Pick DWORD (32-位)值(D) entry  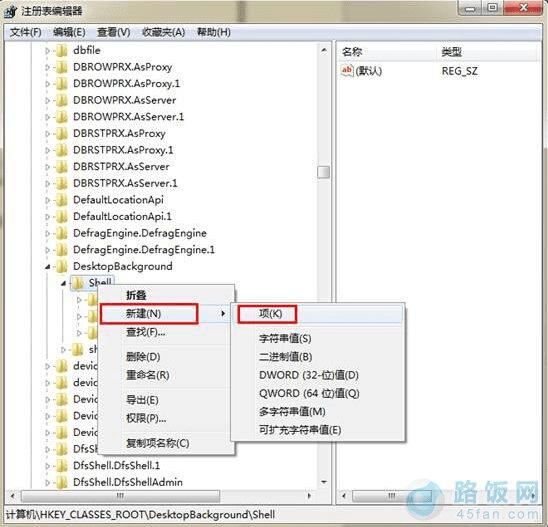click(x=309, y=375)
